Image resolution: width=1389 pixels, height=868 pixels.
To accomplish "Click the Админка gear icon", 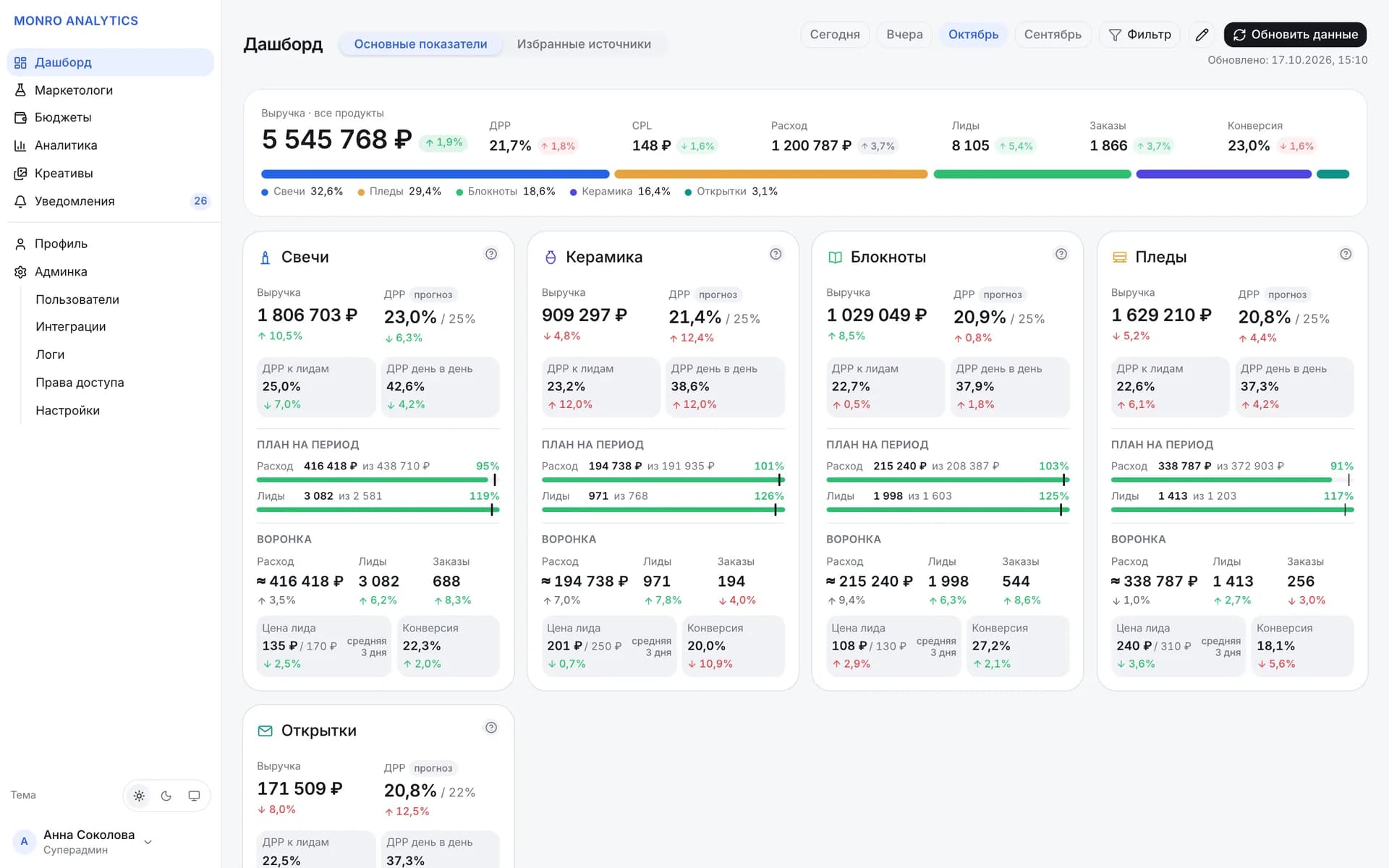I will [20, 272].
